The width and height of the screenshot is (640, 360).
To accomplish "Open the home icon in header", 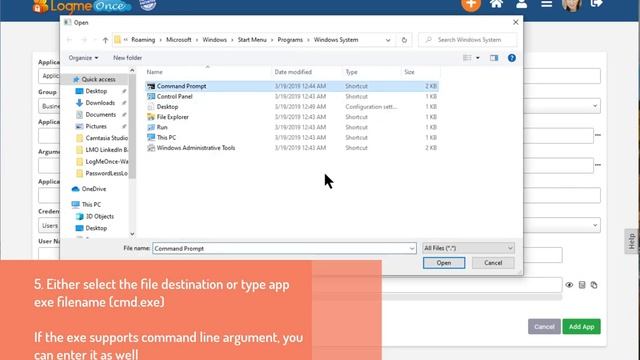I will click(496, 4).
